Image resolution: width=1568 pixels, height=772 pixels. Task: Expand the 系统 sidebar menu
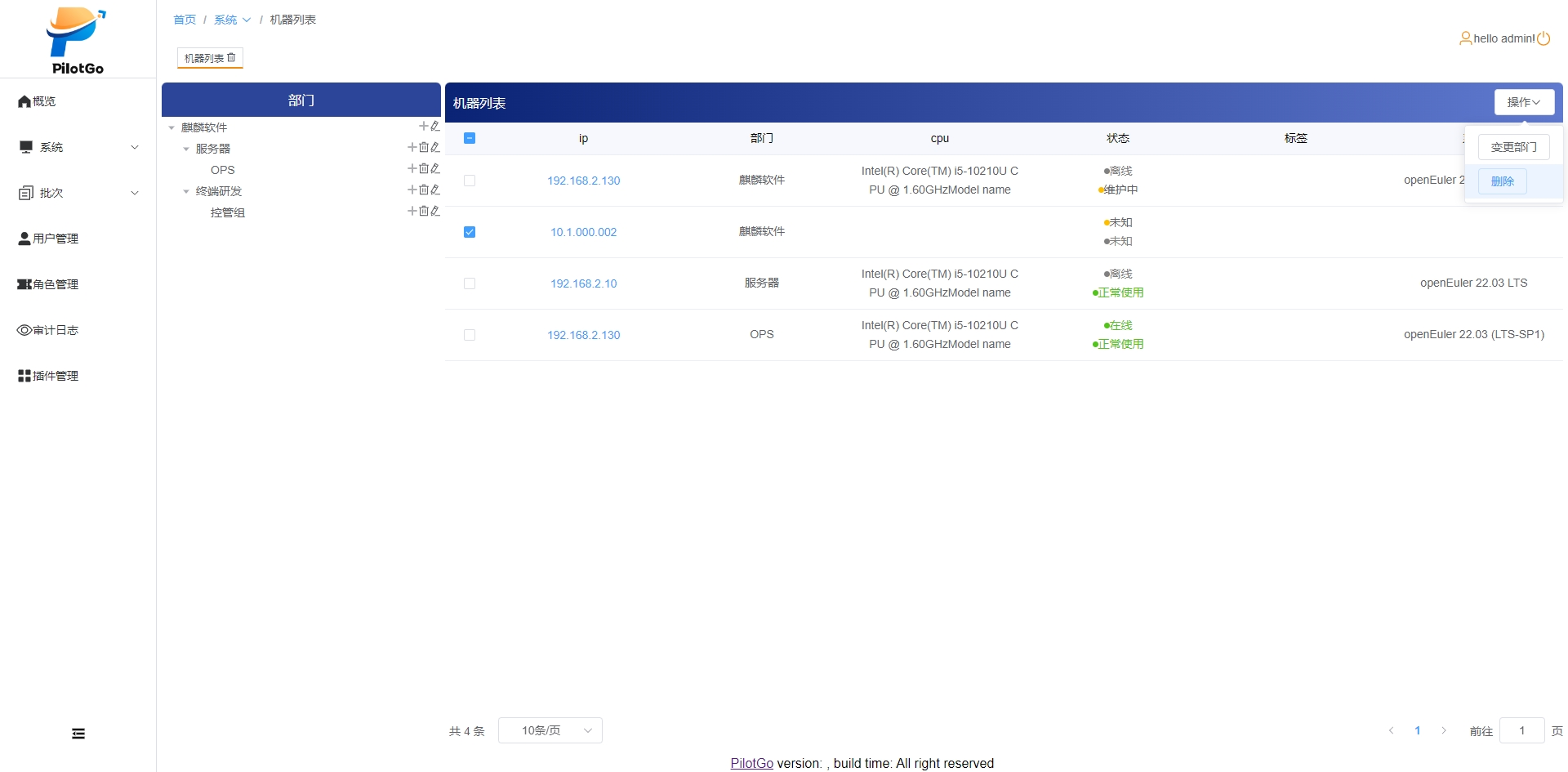coord(78,147)
